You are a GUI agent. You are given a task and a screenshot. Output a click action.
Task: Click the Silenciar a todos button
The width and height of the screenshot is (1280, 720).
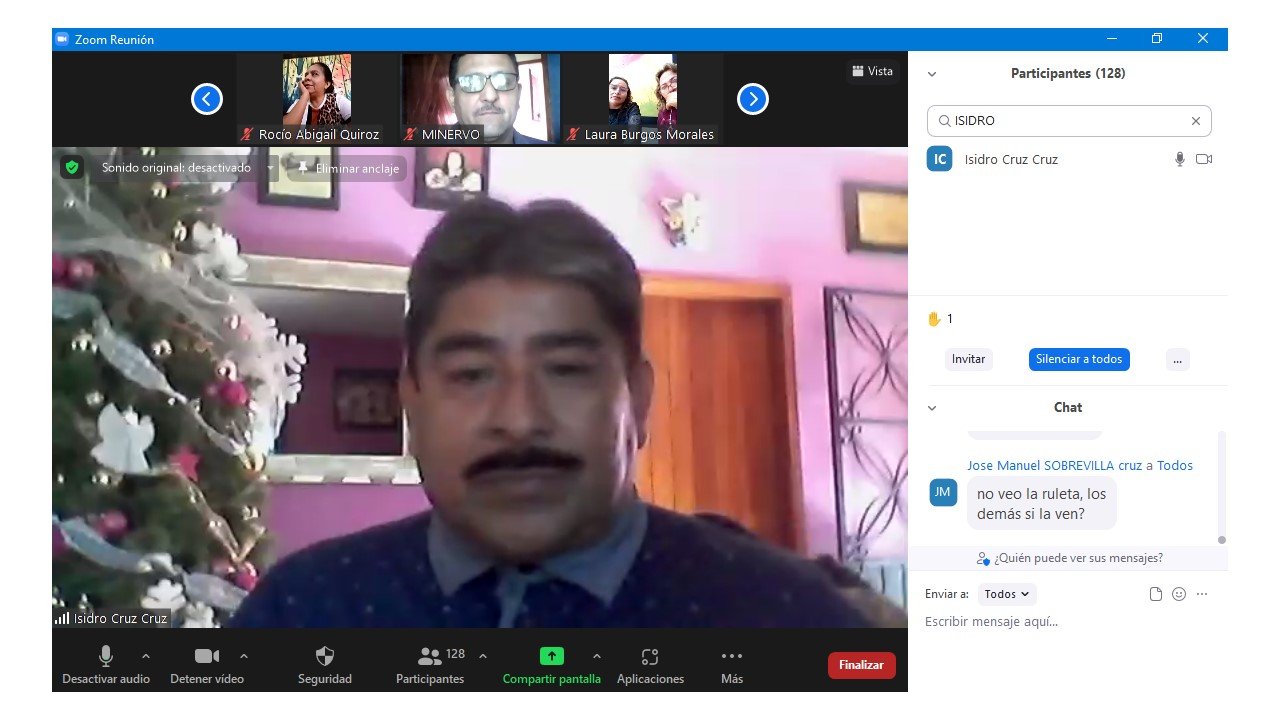(x=1079, y=359)
